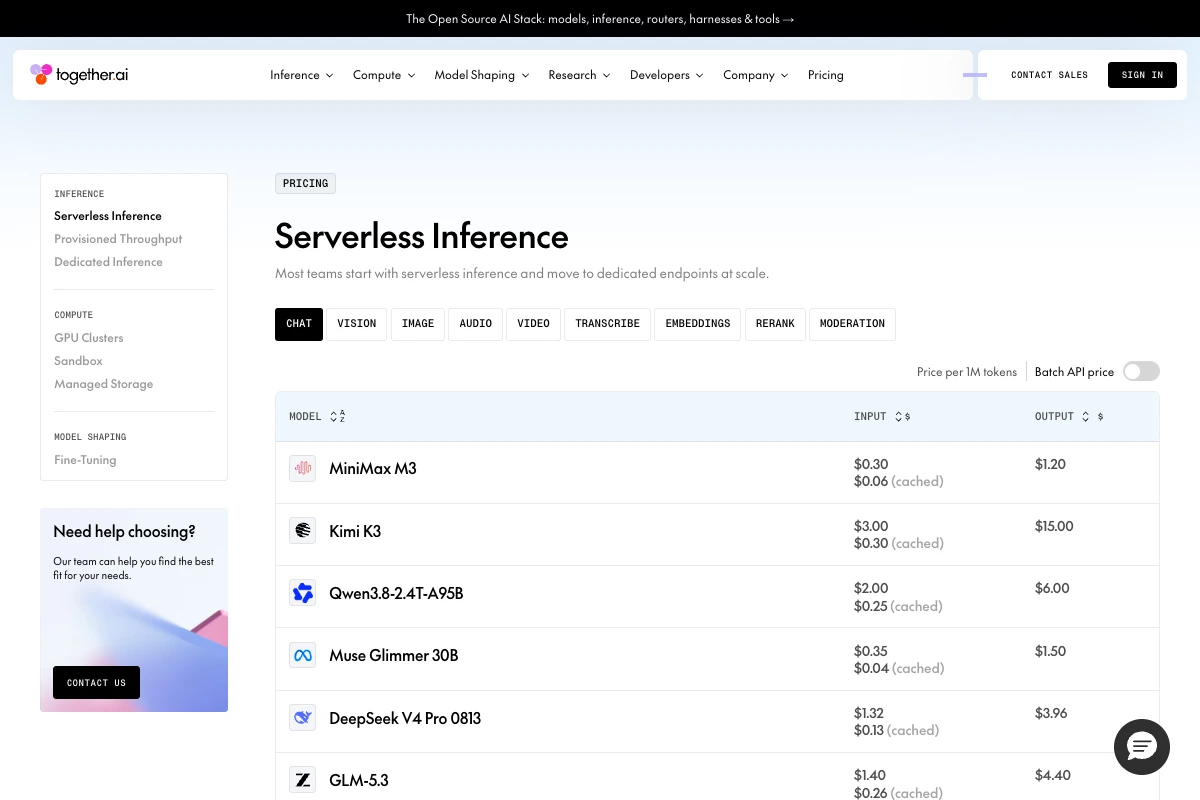Open Fine-Tuning in sidebar
The image size is (1200, 800).
coord(85,460)
